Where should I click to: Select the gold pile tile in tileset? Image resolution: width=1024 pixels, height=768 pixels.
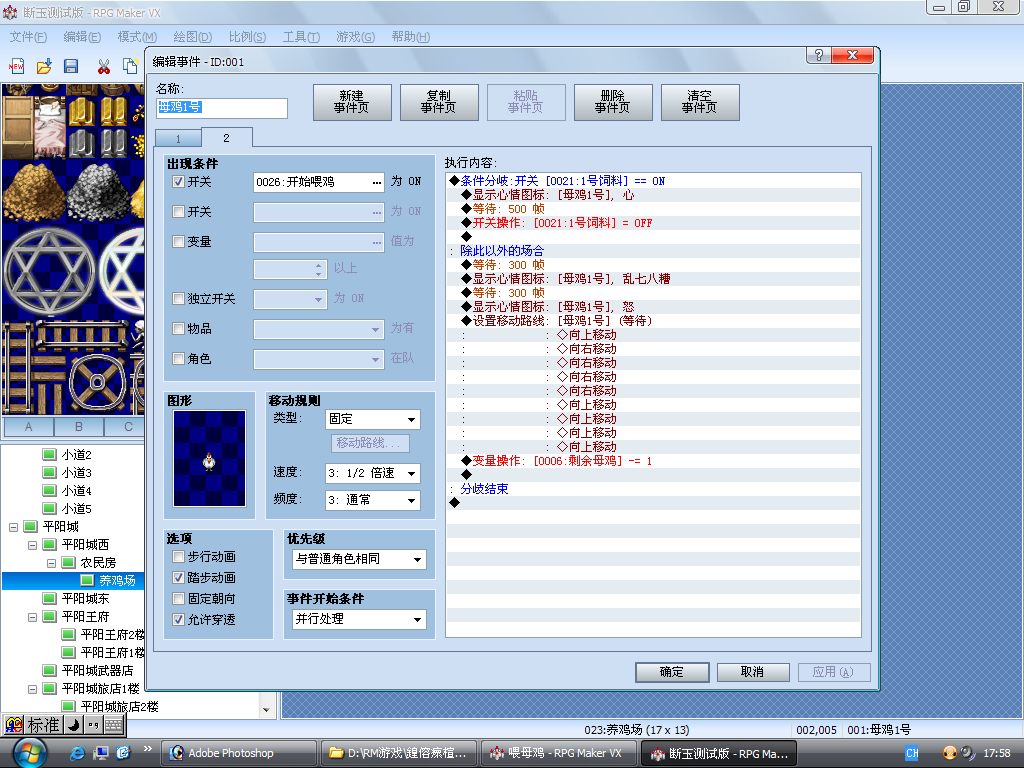coord(34,191)
